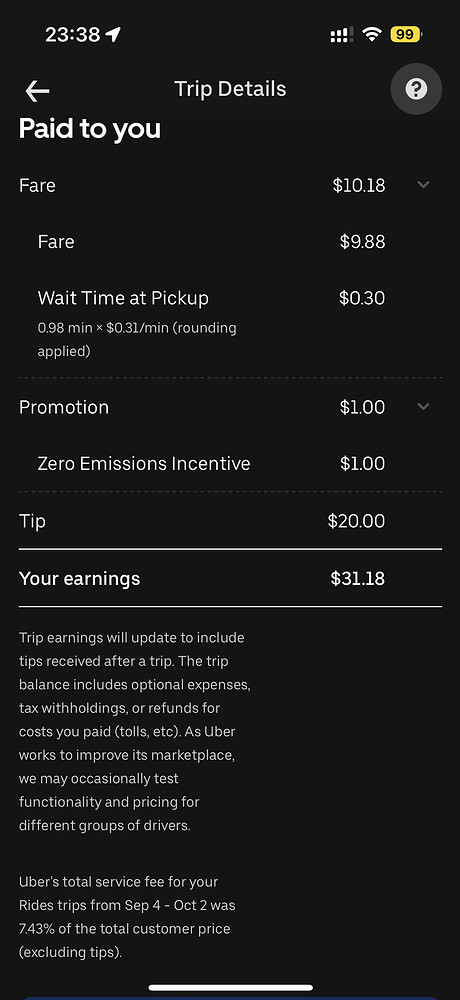Tap the location arrow in status bar
460x1000 pixels.
click(114, 34)
